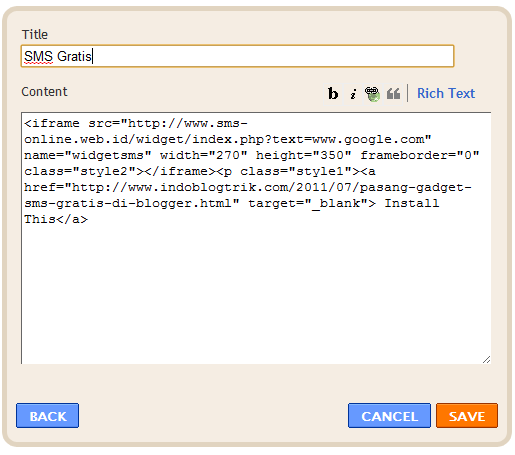Insert a hyperlink with the link icon
Screen dimensions: 515x455
(372, 93)
